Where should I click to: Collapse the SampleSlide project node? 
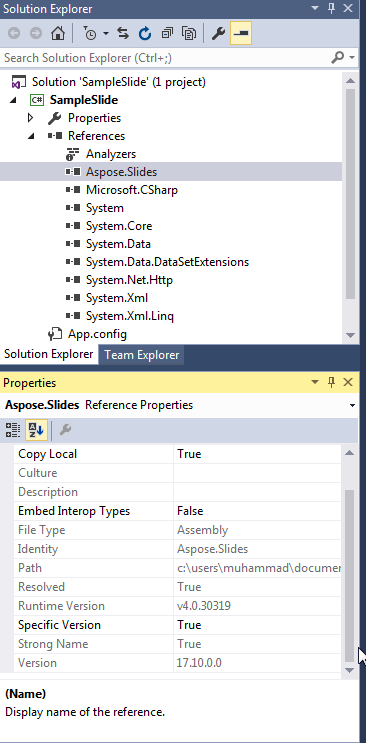tap(13, 100)
